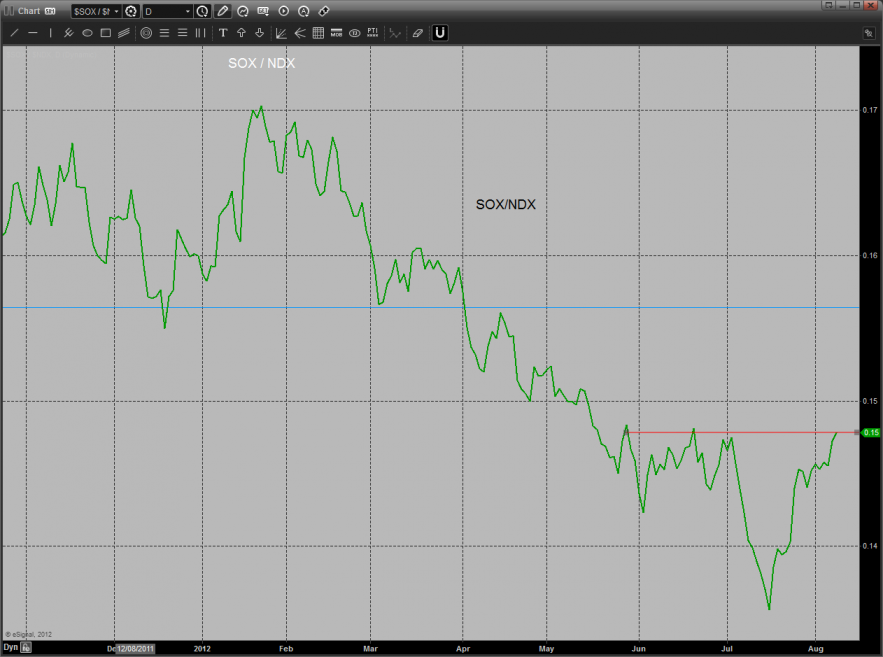The height and width of the screenshot is (657, 883).
Task: Toggle drawing mode with pencil icon
Action: (x=222, y=11)
